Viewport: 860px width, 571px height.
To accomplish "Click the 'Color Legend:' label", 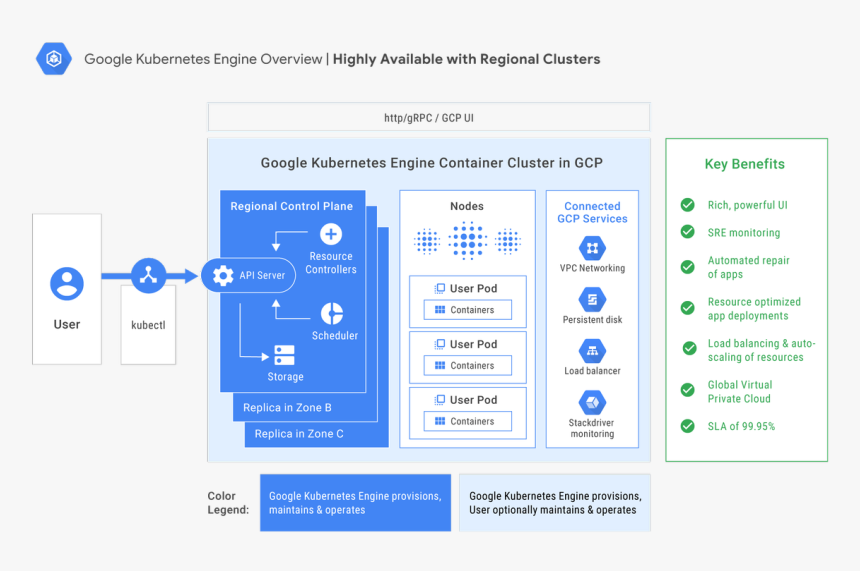I will pos(228,502).
